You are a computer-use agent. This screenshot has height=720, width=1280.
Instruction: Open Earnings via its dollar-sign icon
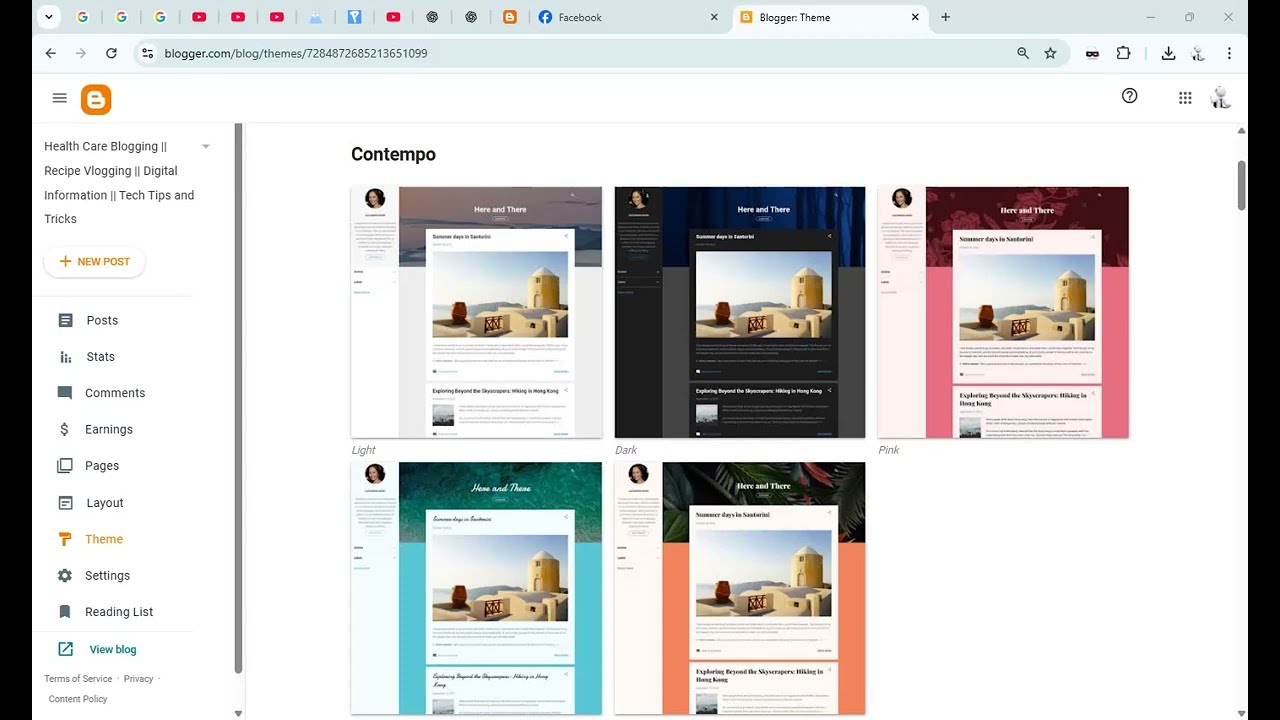pos(65,429)
